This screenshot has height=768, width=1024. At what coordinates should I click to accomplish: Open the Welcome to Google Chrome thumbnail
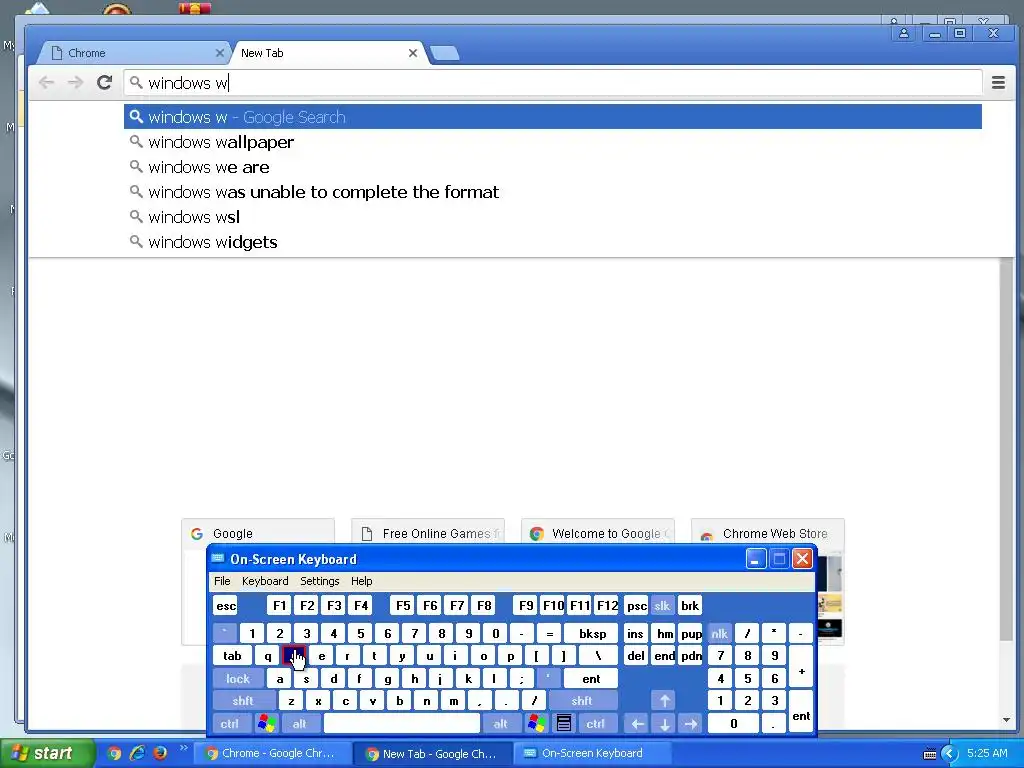(x=598, y=533)
